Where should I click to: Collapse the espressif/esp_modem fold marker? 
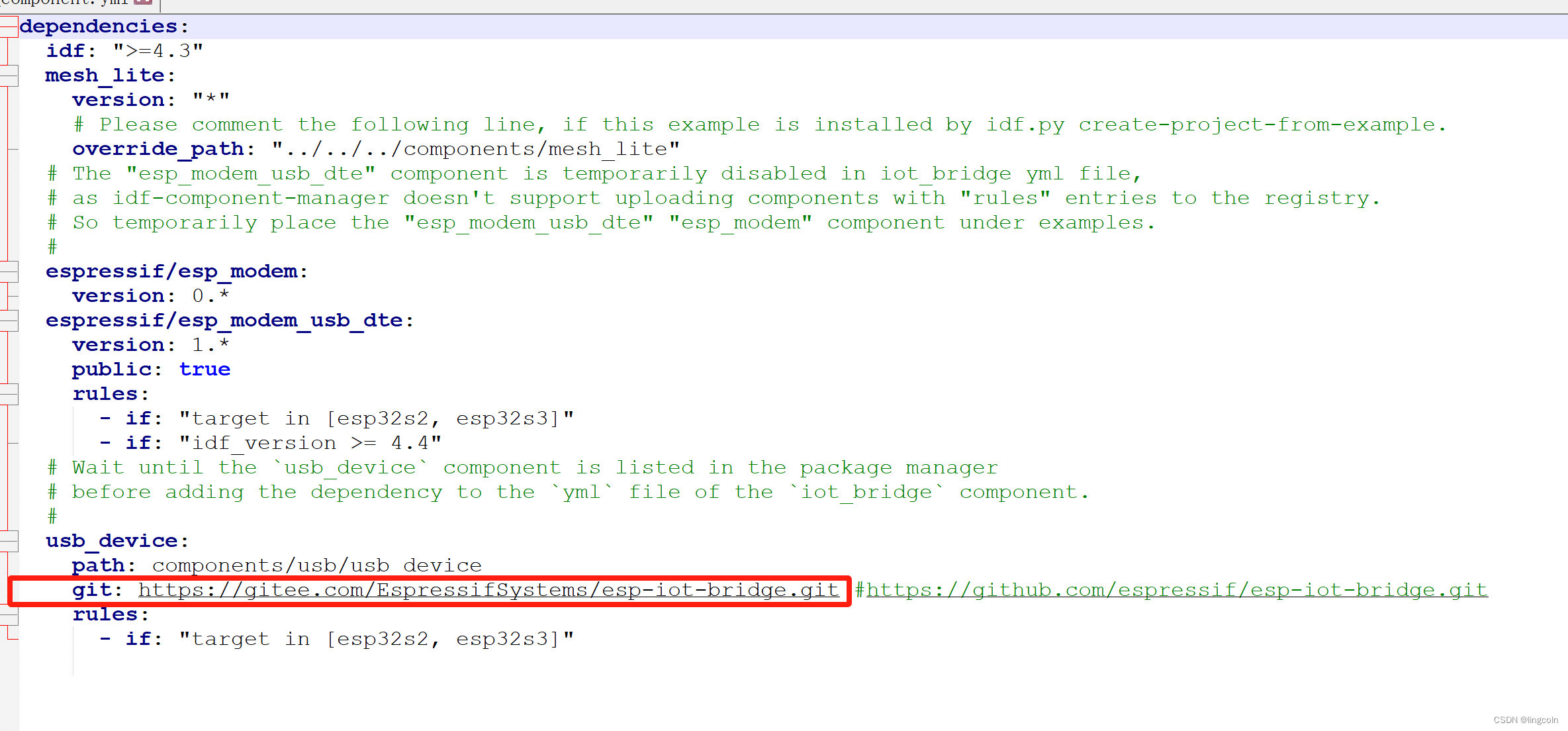(8, 271)
